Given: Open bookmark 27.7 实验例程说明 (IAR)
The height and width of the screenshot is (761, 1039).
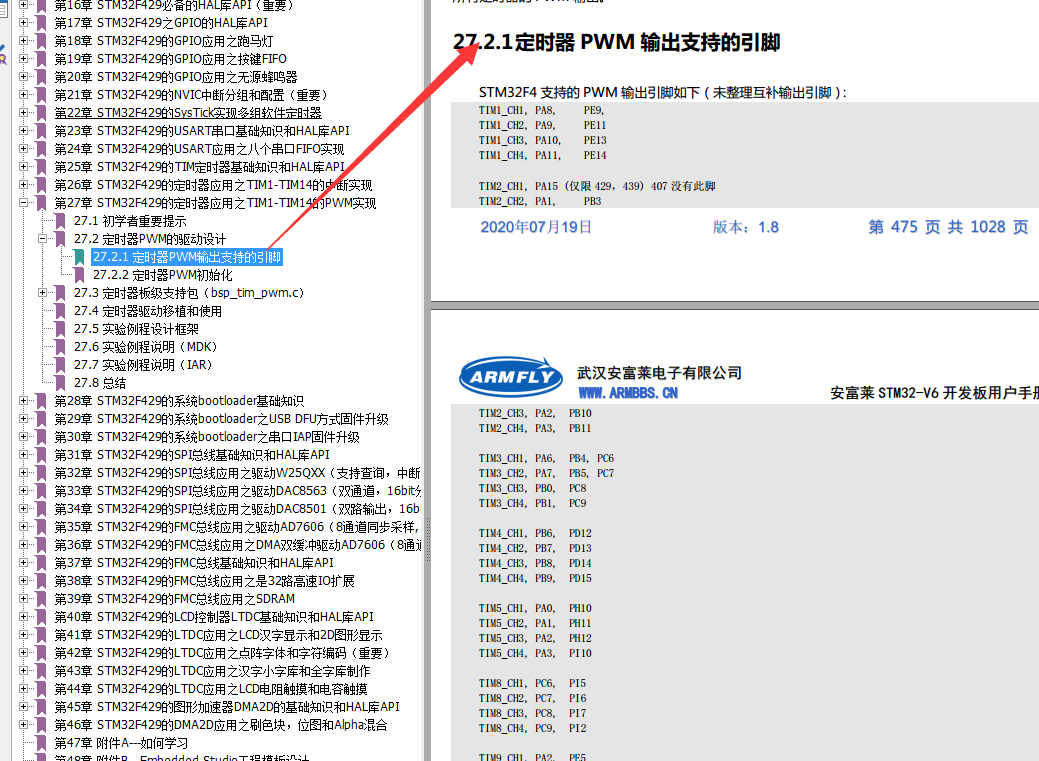Looking at the screenshot, I should click(x=143, y=365).
